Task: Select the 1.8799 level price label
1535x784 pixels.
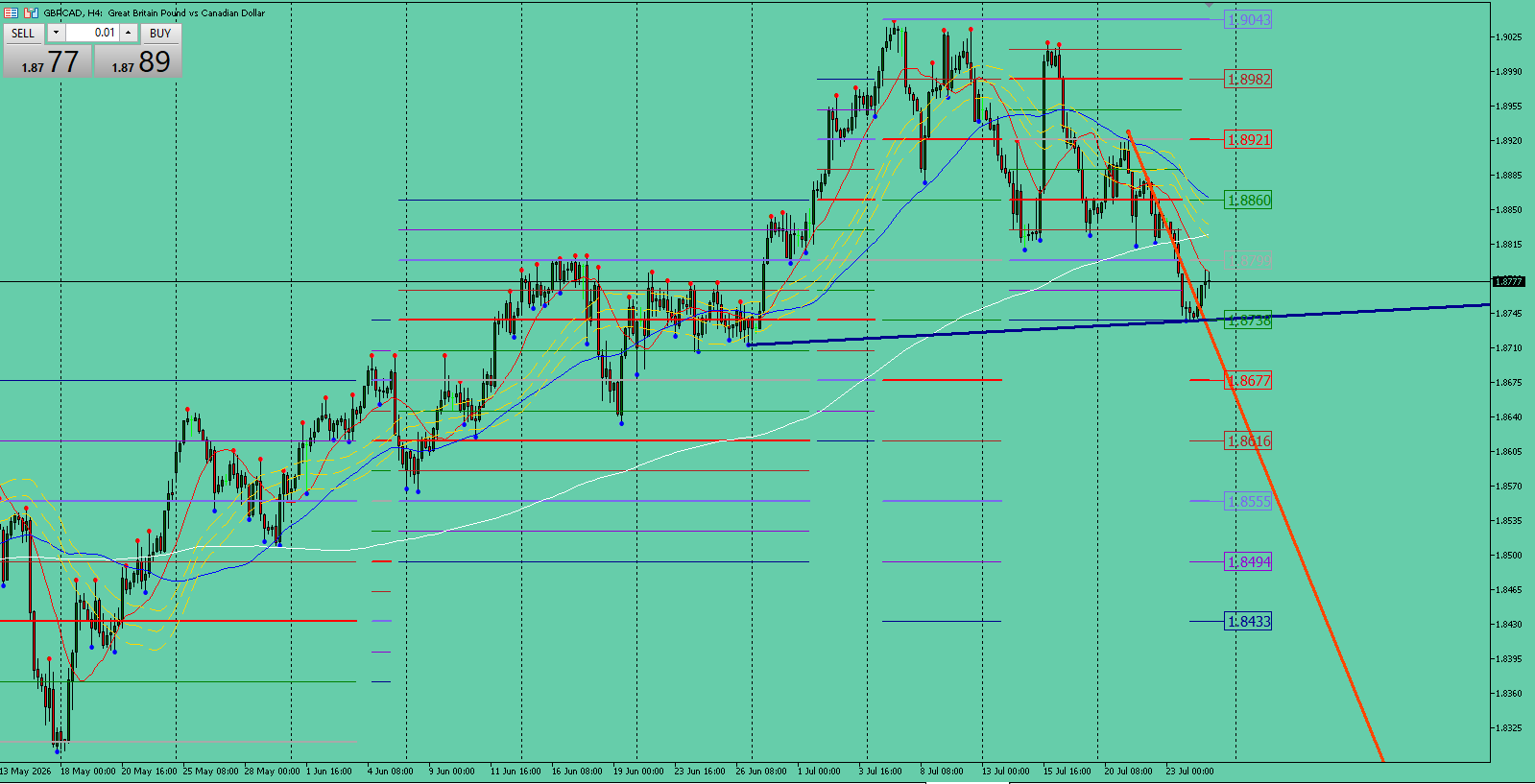Action: (x=1249, y=260)
